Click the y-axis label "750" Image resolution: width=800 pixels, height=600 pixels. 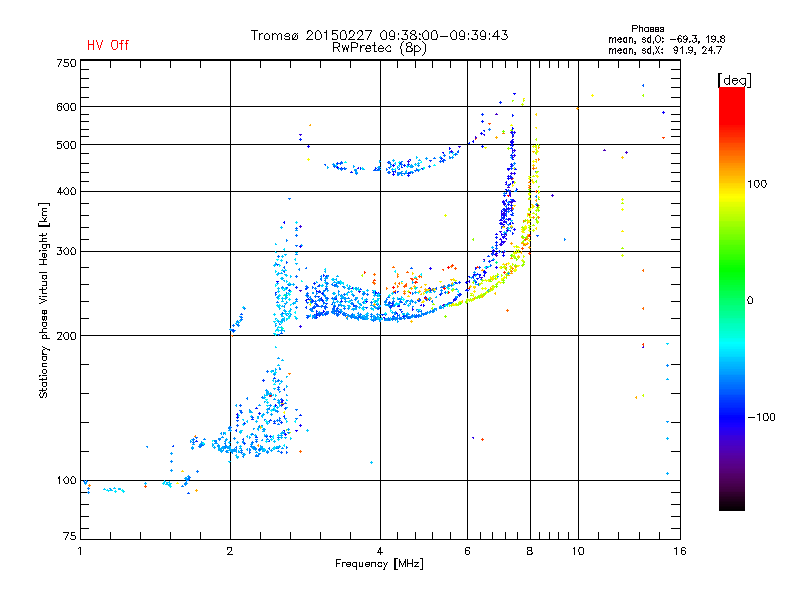click(66, 63)
